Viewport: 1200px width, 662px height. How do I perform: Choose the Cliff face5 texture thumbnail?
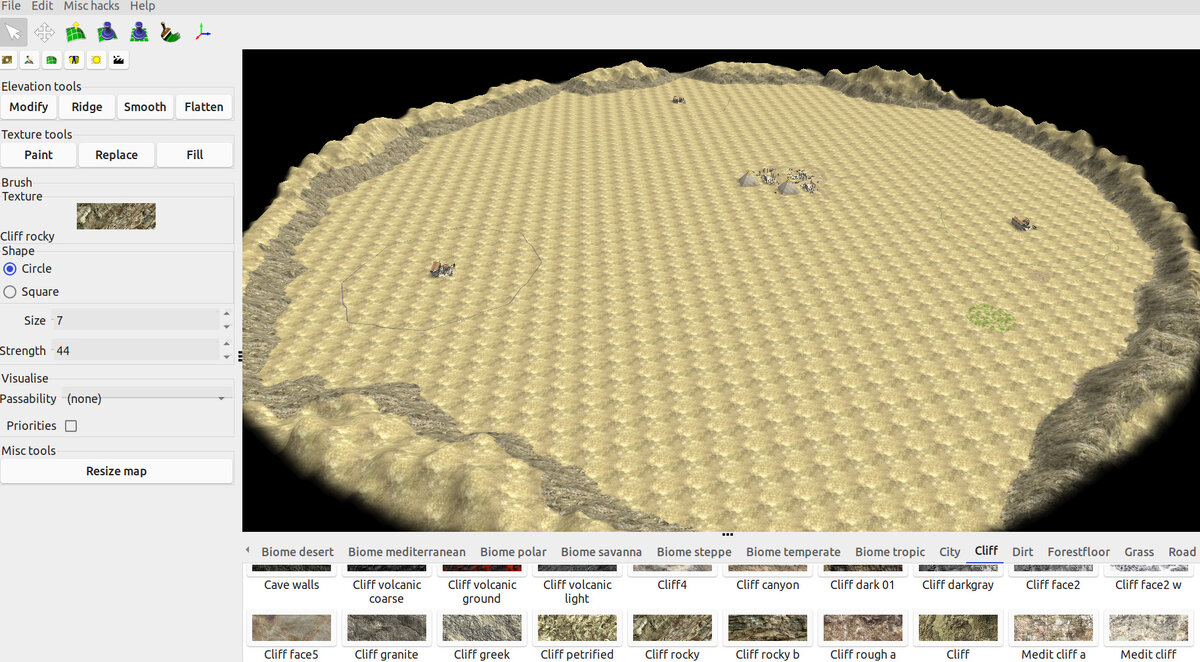[x=291, y=628]
